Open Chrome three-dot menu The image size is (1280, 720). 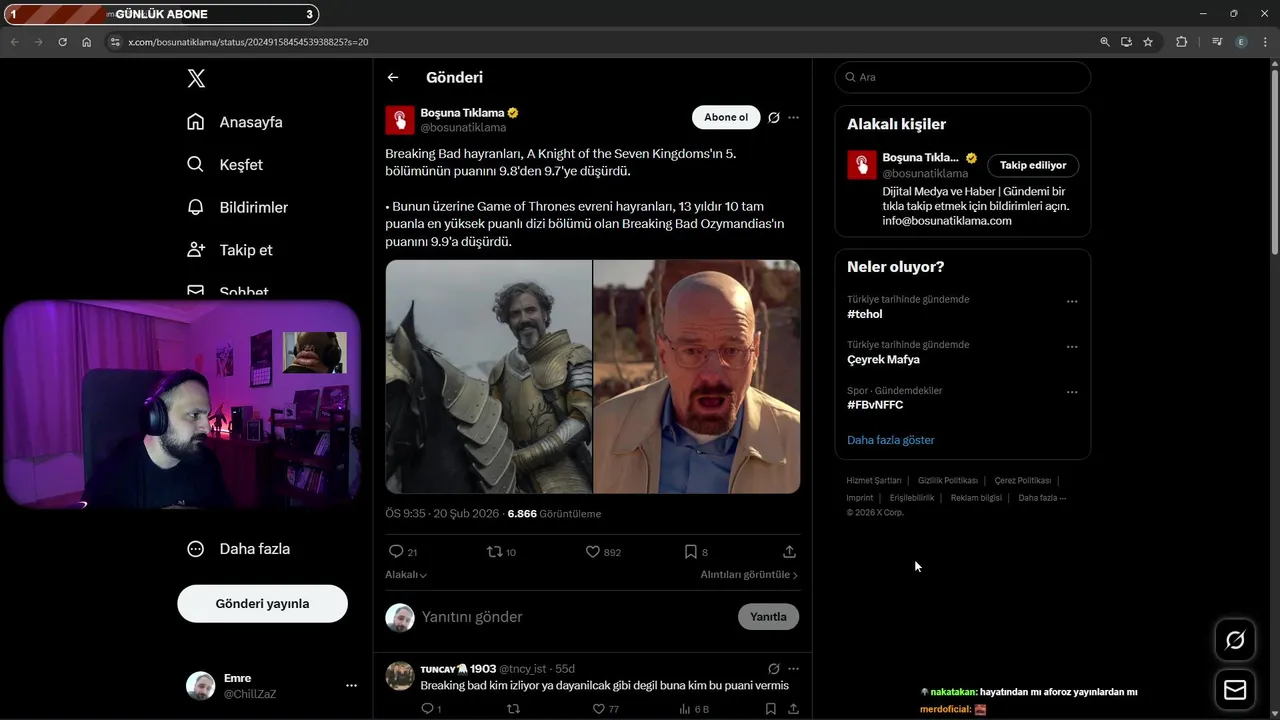(x=1264, y=42)
